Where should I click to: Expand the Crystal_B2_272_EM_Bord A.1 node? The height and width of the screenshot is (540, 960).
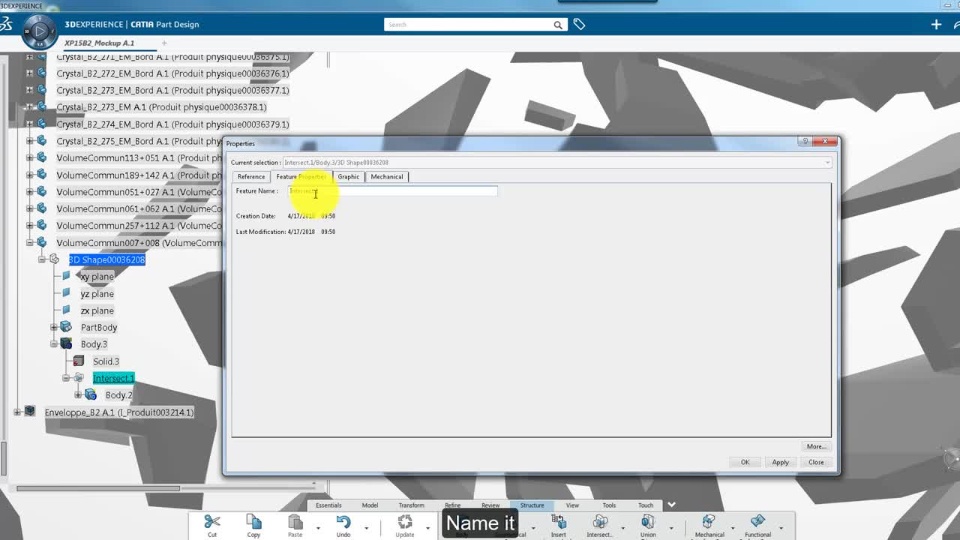click(29, 73)
